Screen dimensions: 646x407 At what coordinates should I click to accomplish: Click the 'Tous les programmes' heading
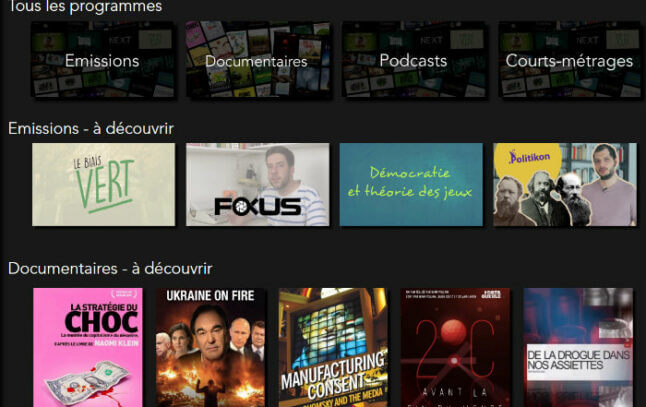[x=85, y=7]
